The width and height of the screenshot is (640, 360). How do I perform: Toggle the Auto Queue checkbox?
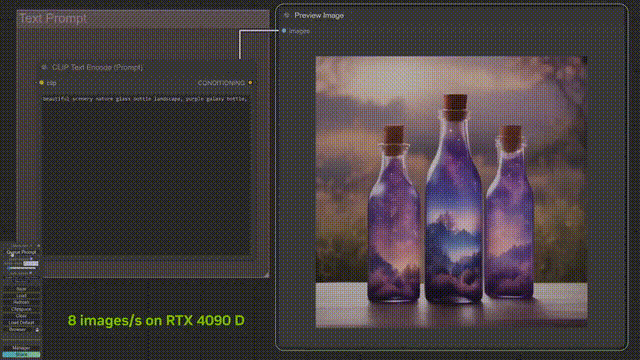31,273
